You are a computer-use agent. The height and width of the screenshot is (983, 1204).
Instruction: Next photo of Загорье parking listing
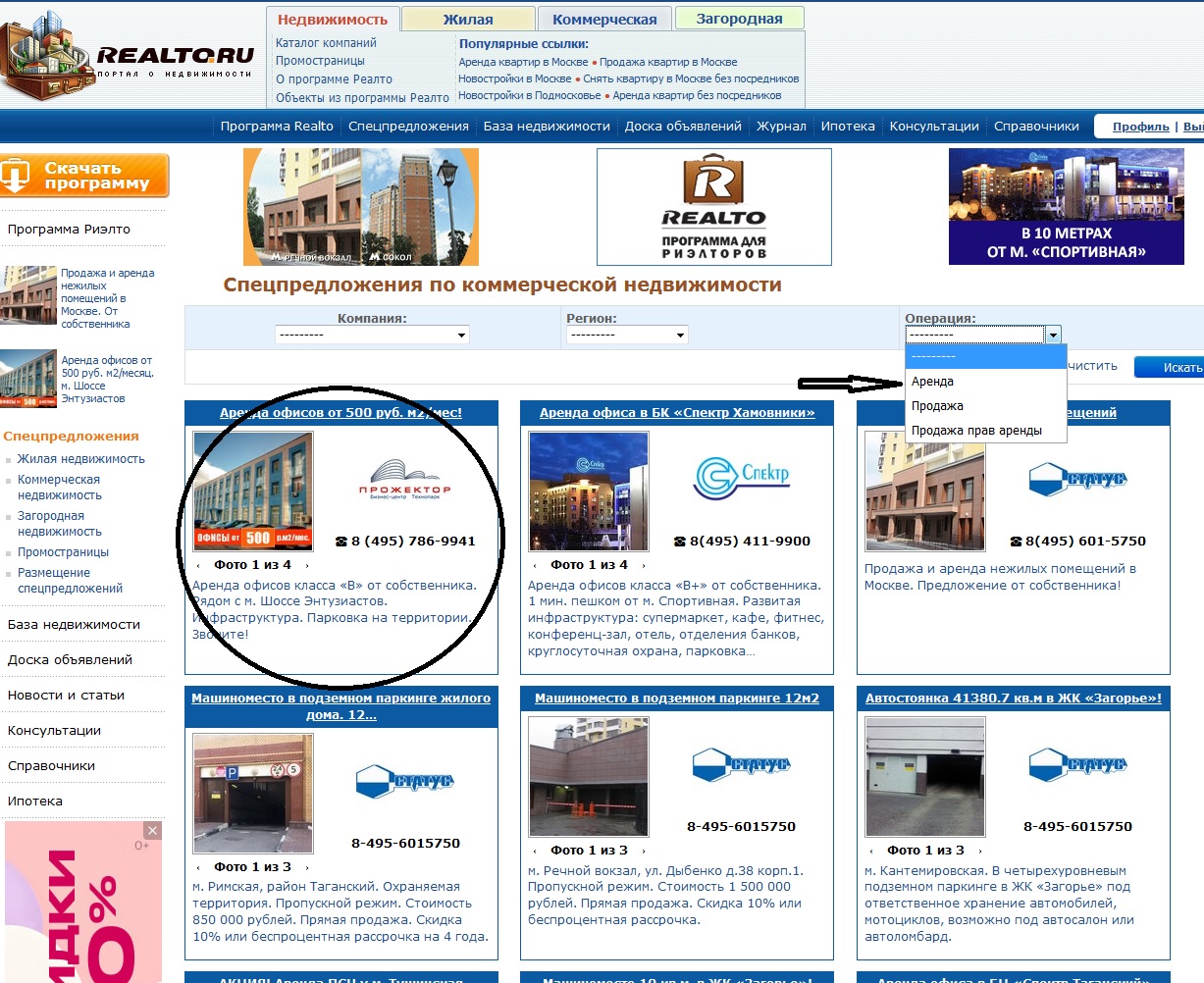[x=979, y=851]
